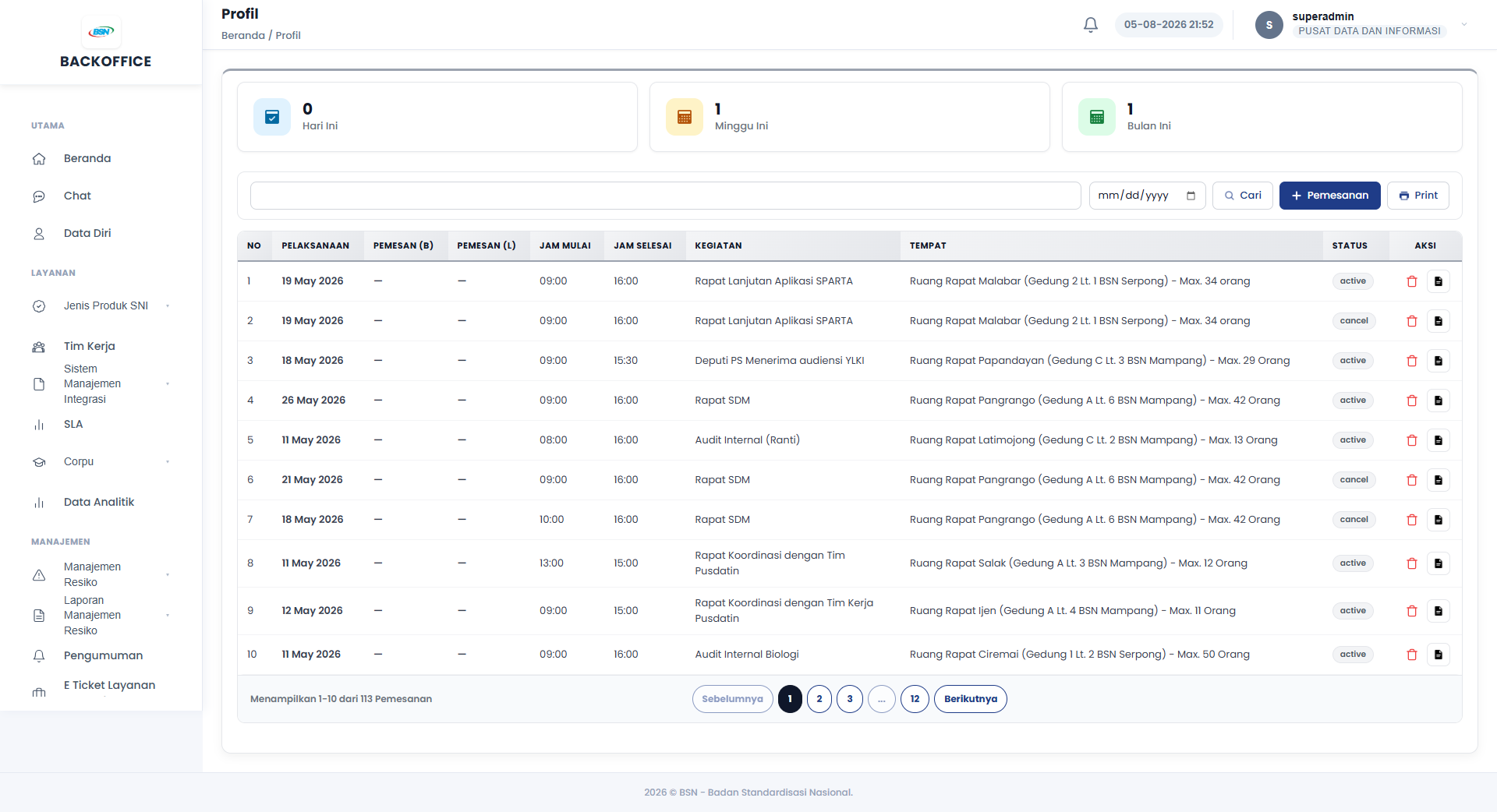Expand Sistem Manajemen Integrasi menu
1497x812 pixels.
pyautogui.click(x=168, y=384)
